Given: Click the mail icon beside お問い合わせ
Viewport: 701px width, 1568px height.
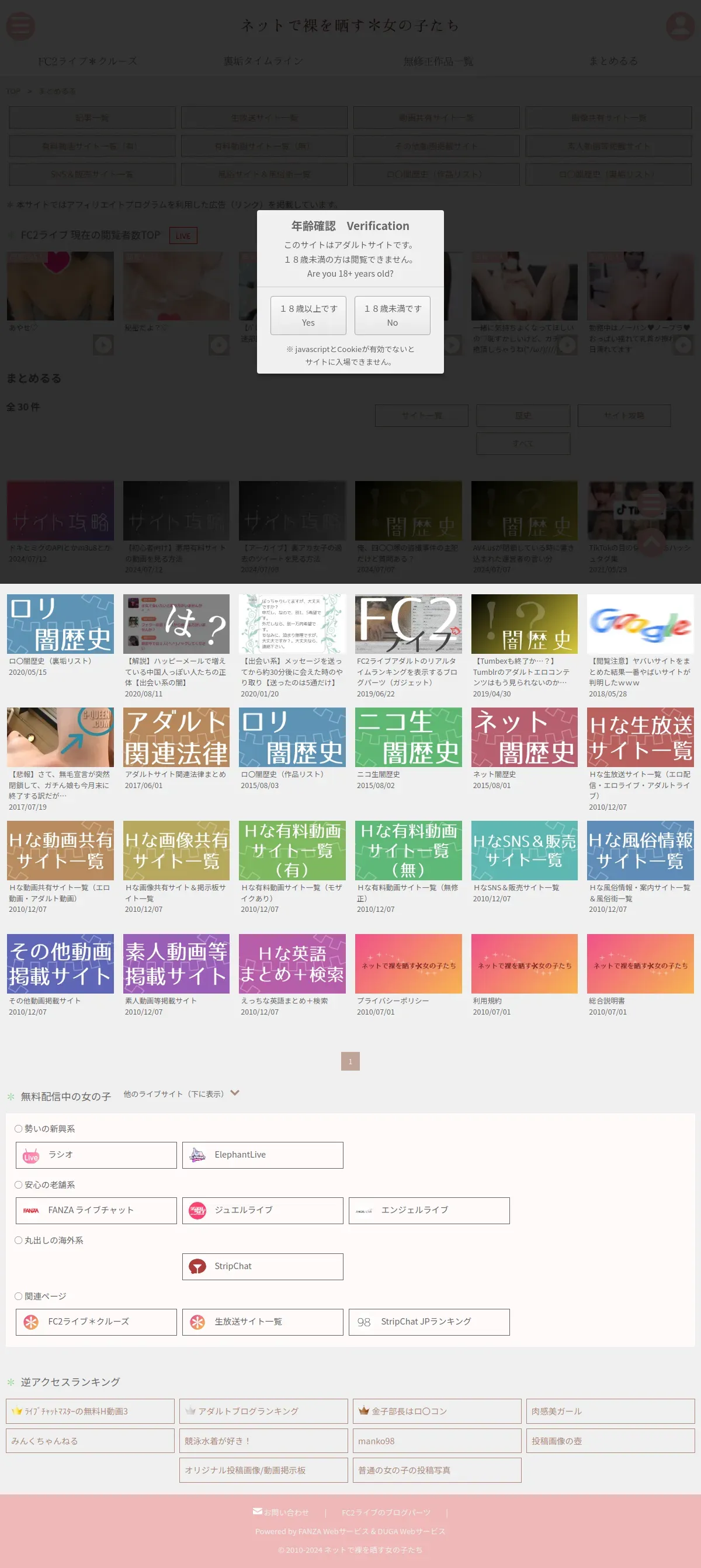Looking at the screenshot, I should (x=258, y=1511).
